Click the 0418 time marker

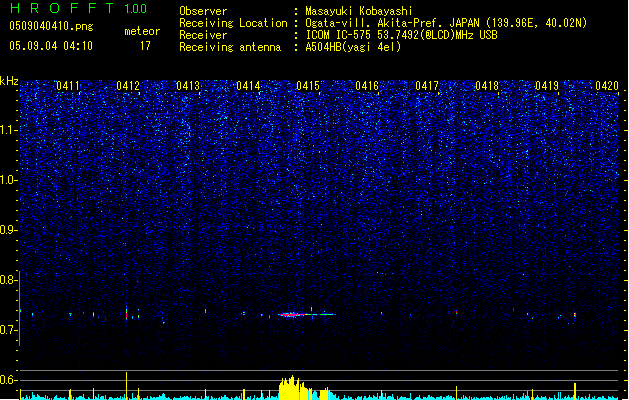[487, 86]
